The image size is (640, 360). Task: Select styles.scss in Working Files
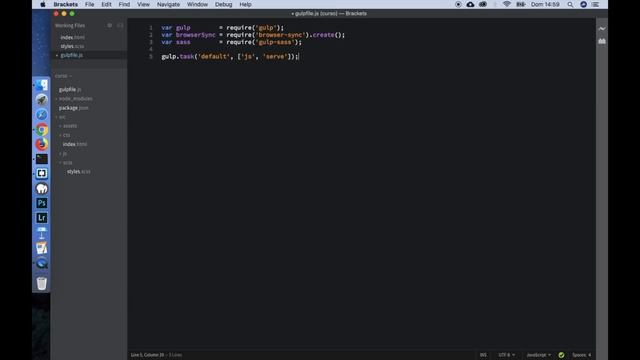click(72, 47)
